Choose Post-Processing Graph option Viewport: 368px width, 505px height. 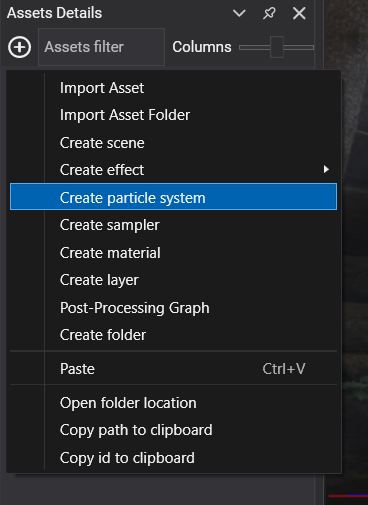coord(173,308)
